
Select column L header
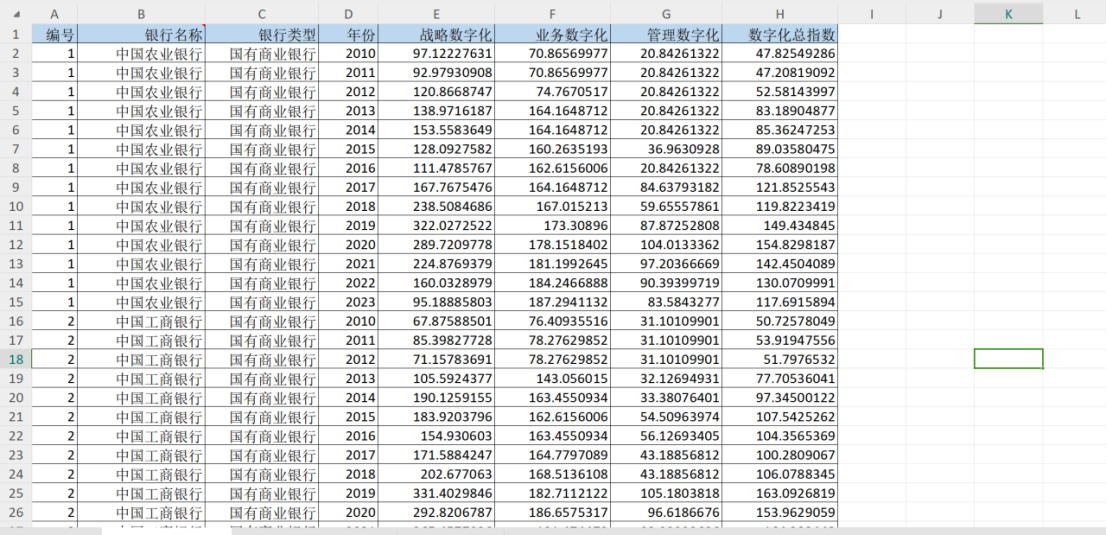tap(1075, 13)
